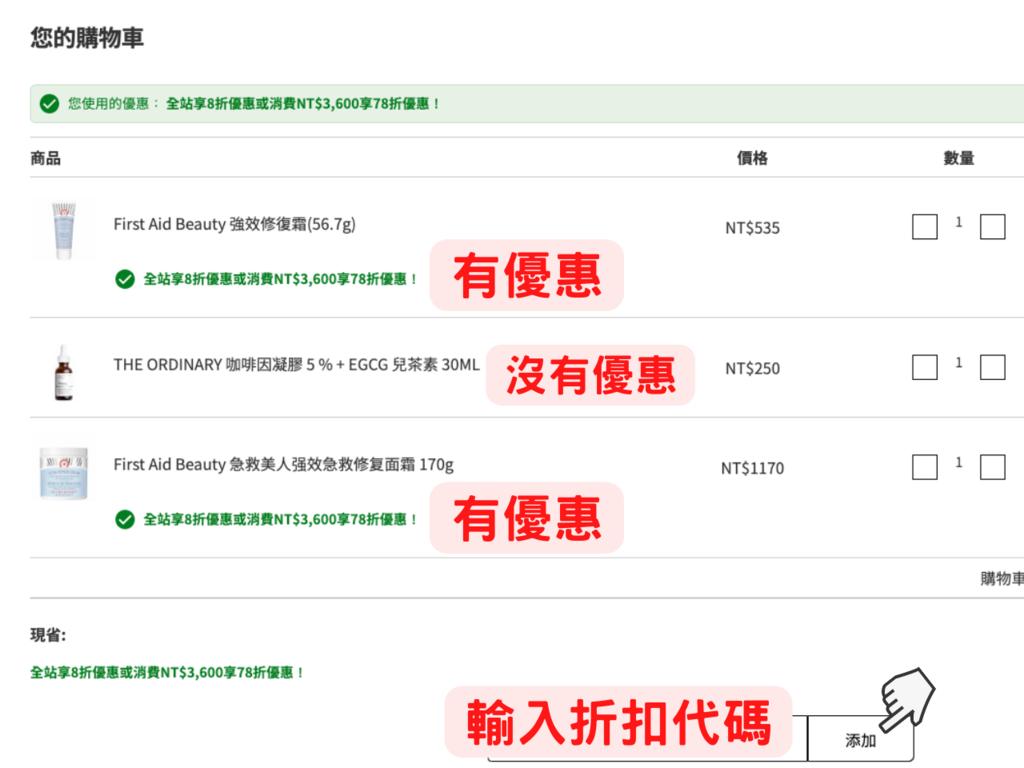Decrease quantity of 強效修復霜(56.7g)
Image resolution: width=1024 pixels, height=768 pixels.
coord(925,227)
